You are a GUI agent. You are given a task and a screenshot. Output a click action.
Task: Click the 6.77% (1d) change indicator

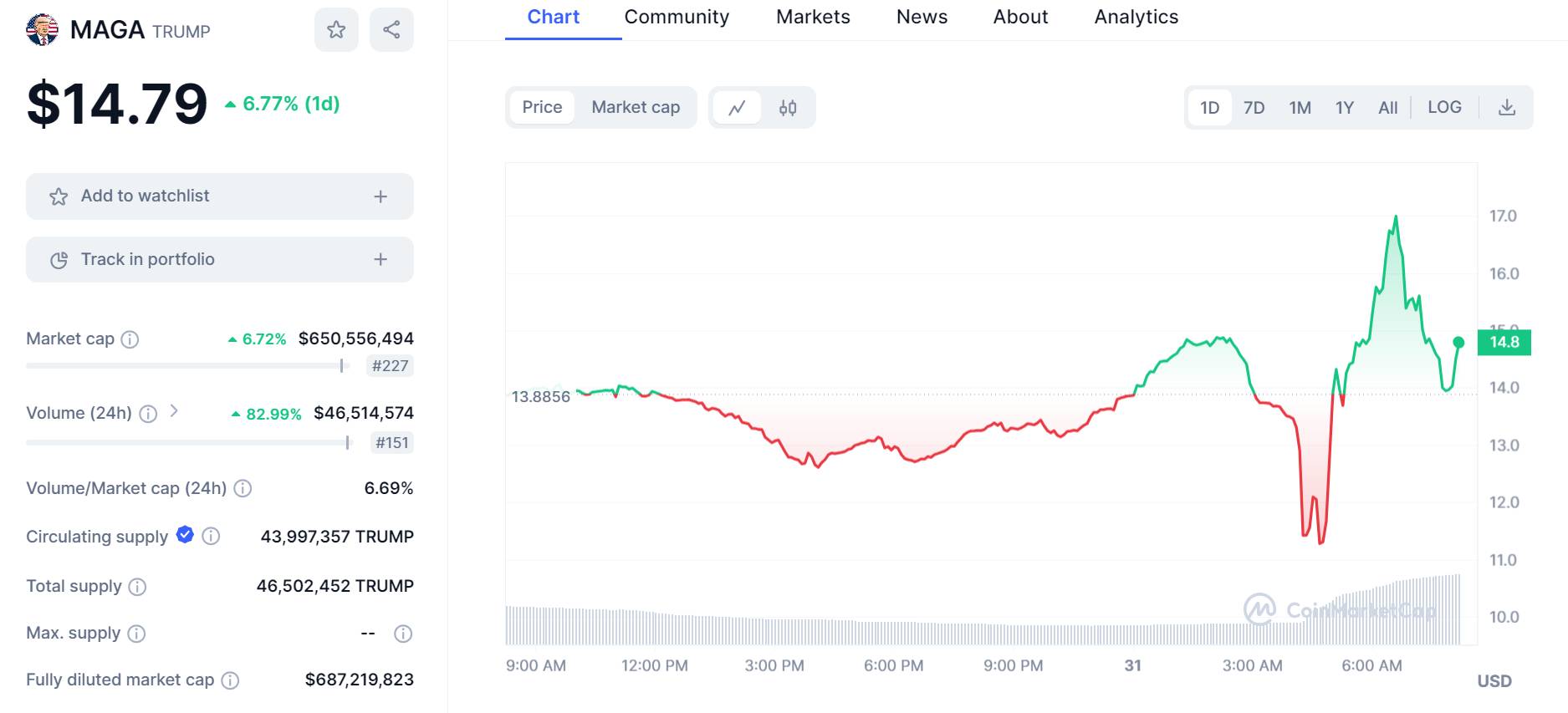pyautogui.click(x=283, y=104)
